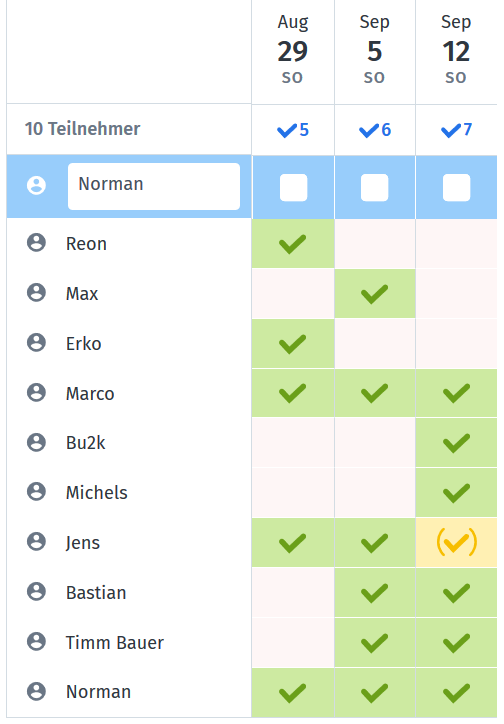Click the user icon in the highlighted input row

(36, 186)
